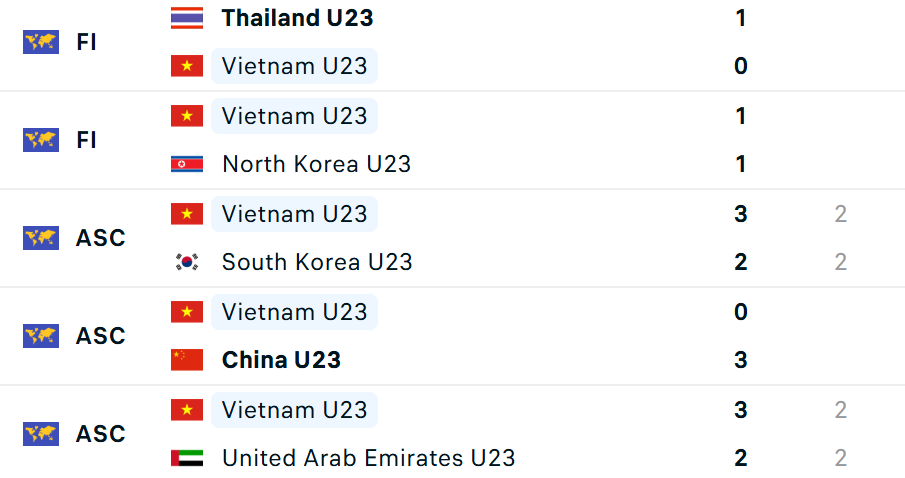The width and height of the screenshot is (905, 478).
Task: Click Vietnam U23 in the Thailand match
Action: coord(295,67)
